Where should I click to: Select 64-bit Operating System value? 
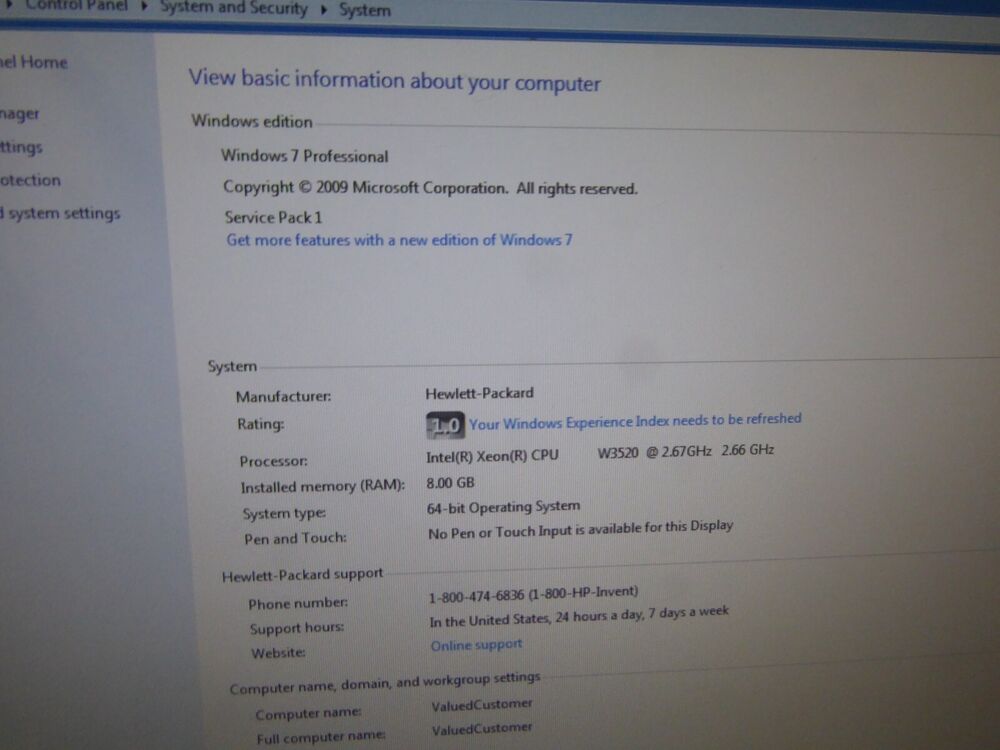point(503,507)
